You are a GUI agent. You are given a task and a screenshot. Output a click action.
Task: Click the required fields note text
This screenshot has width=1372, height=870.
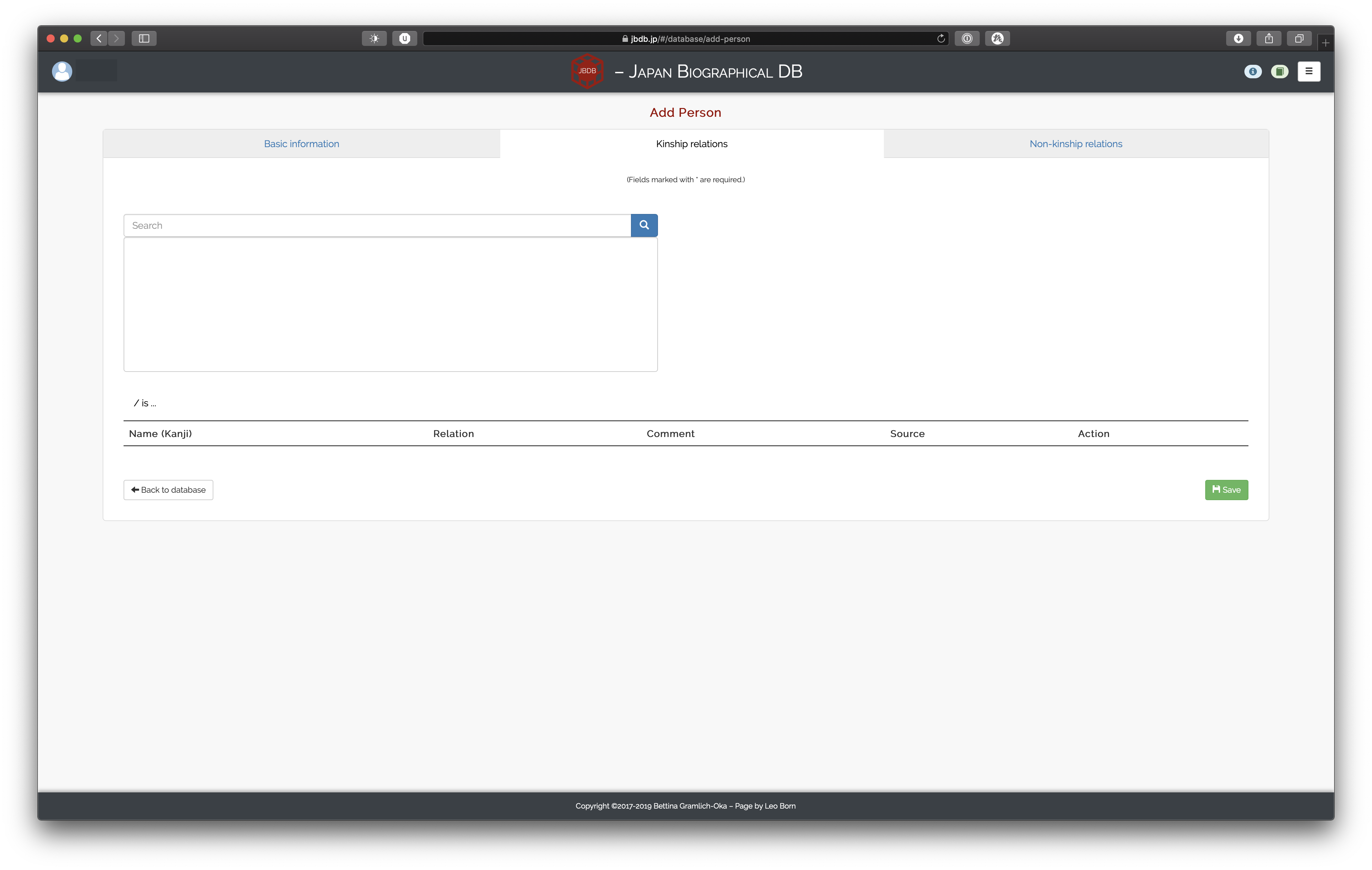(x=685, y=179)
